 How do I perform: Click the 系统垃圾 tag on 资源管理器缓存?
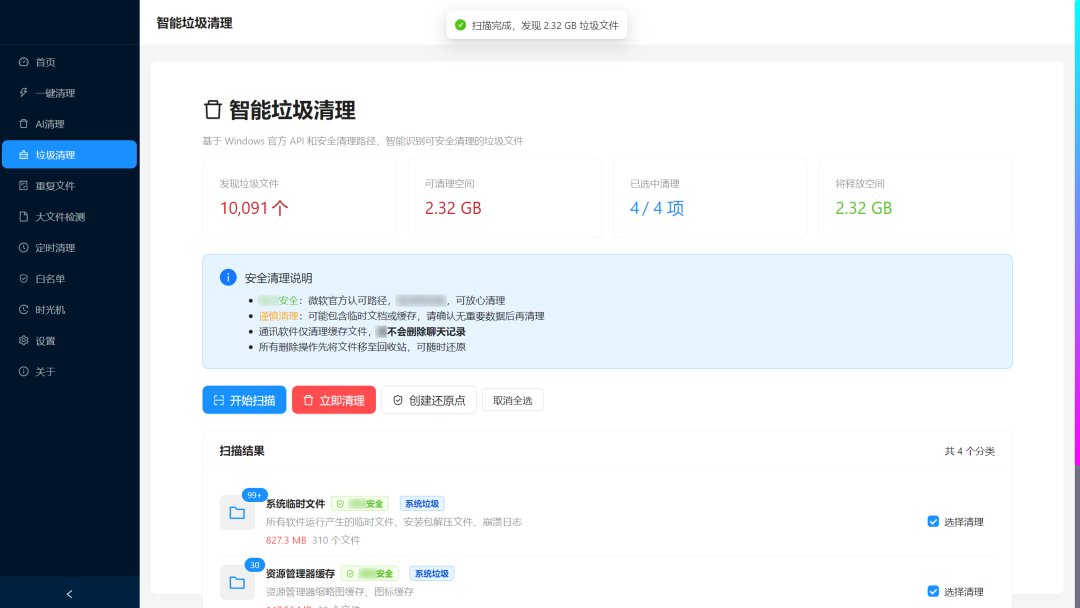432,574
